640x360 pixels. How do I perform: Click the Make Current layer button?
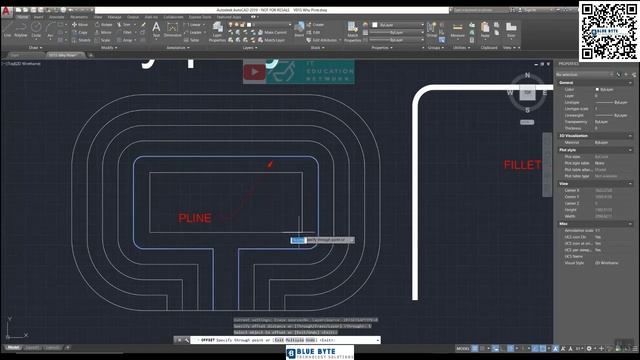pyautogui.click(x=273, y=32)
